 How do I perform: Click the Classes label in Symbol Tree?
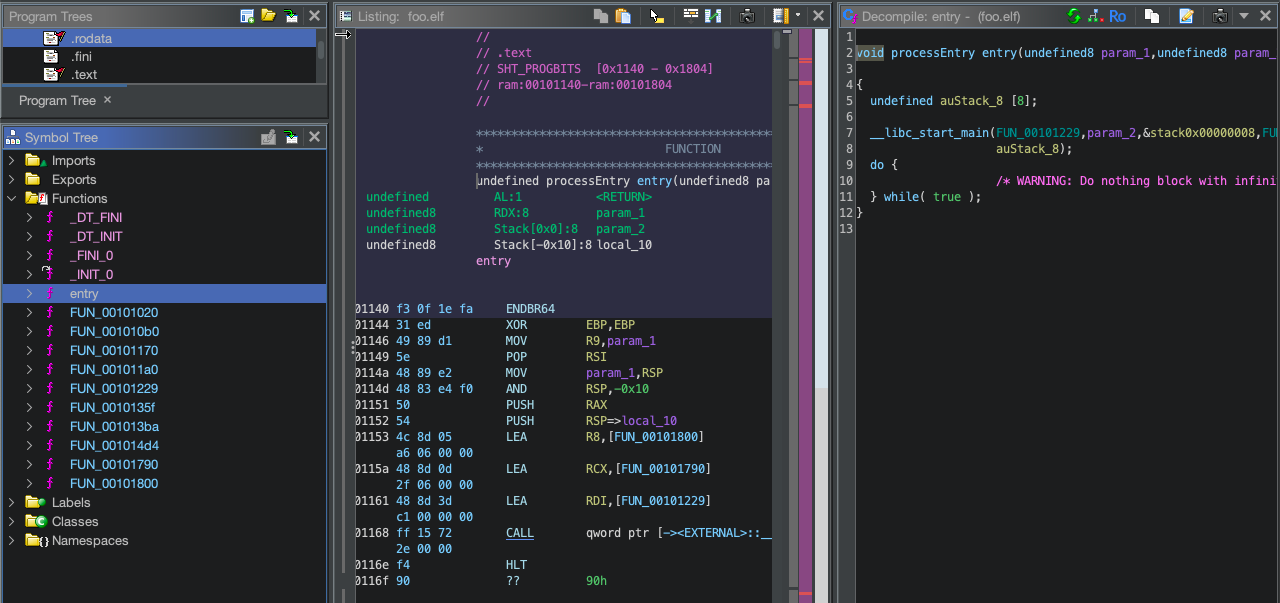coord(75,521)
